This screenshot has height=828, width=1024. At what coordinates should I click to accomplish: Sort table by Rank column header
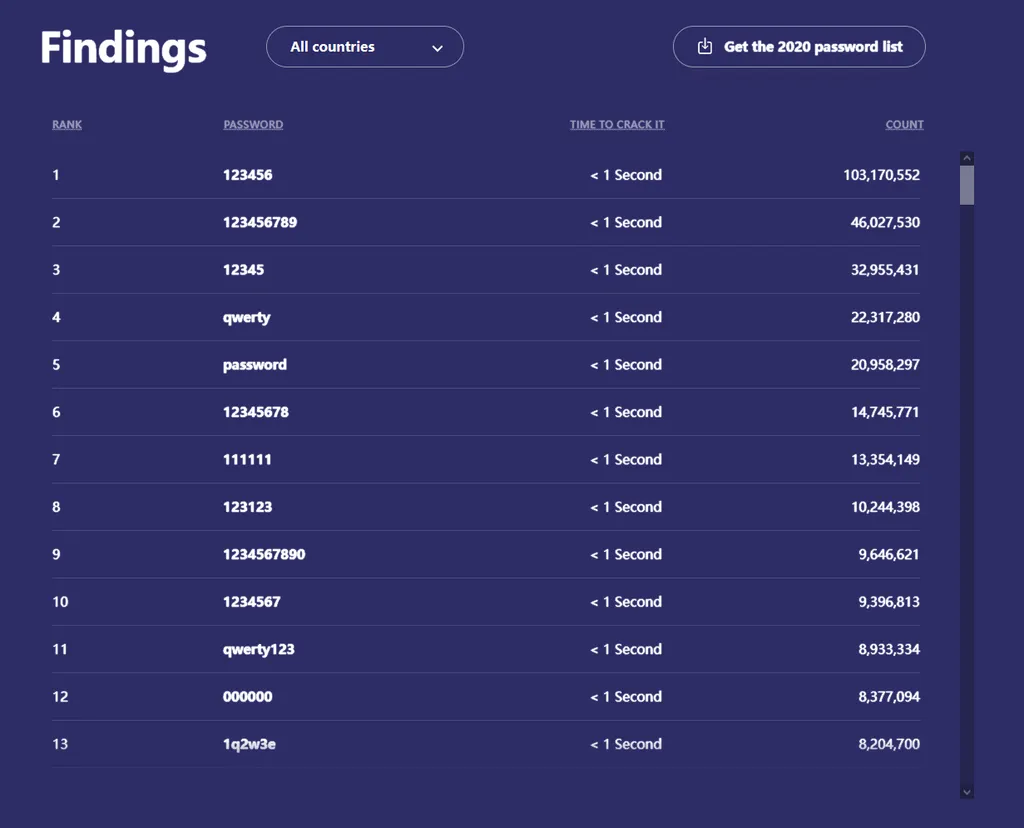click(x=67, y=125)
